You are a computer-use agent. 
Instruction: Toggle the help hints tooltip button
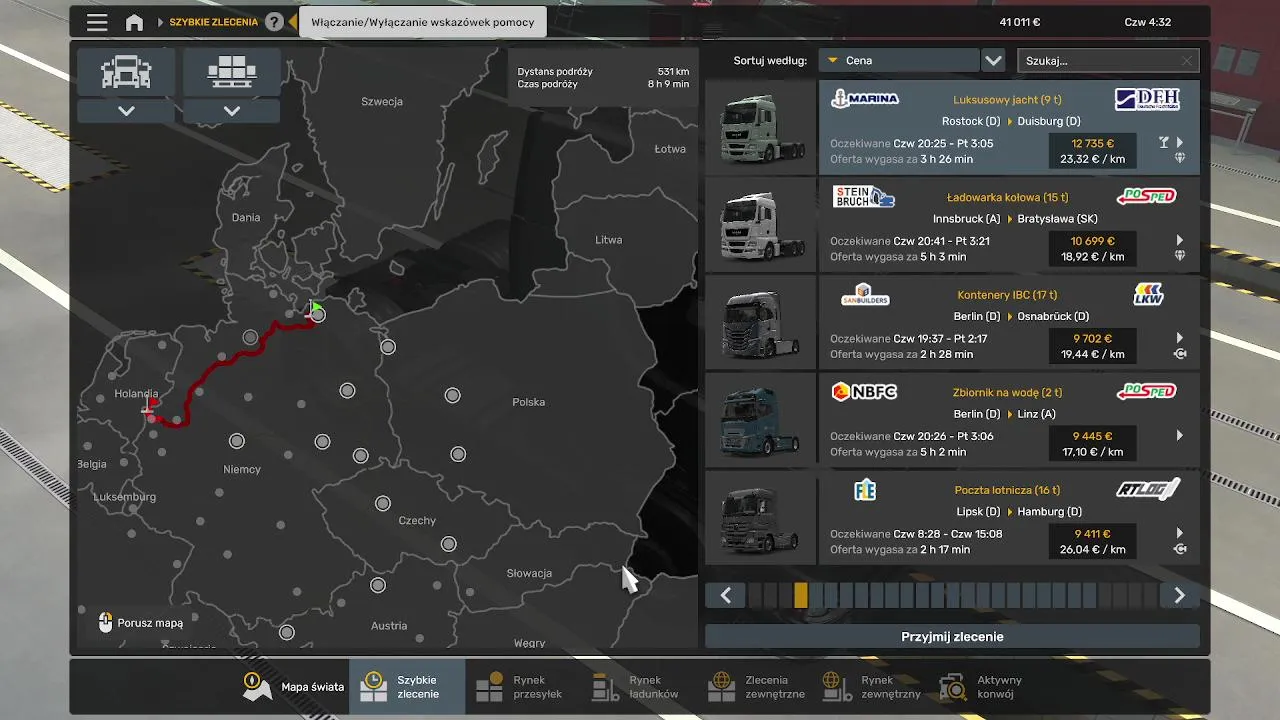[422, 22]
